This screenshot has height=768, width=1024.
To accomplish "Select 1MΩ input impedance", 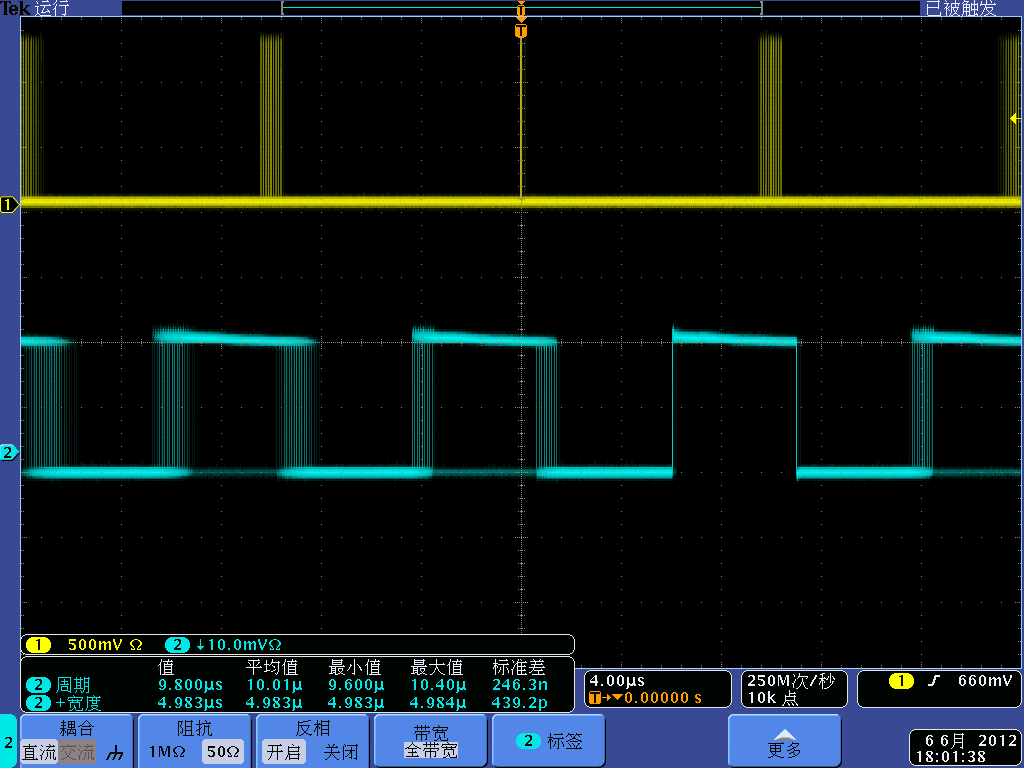I will pos(166,752).
